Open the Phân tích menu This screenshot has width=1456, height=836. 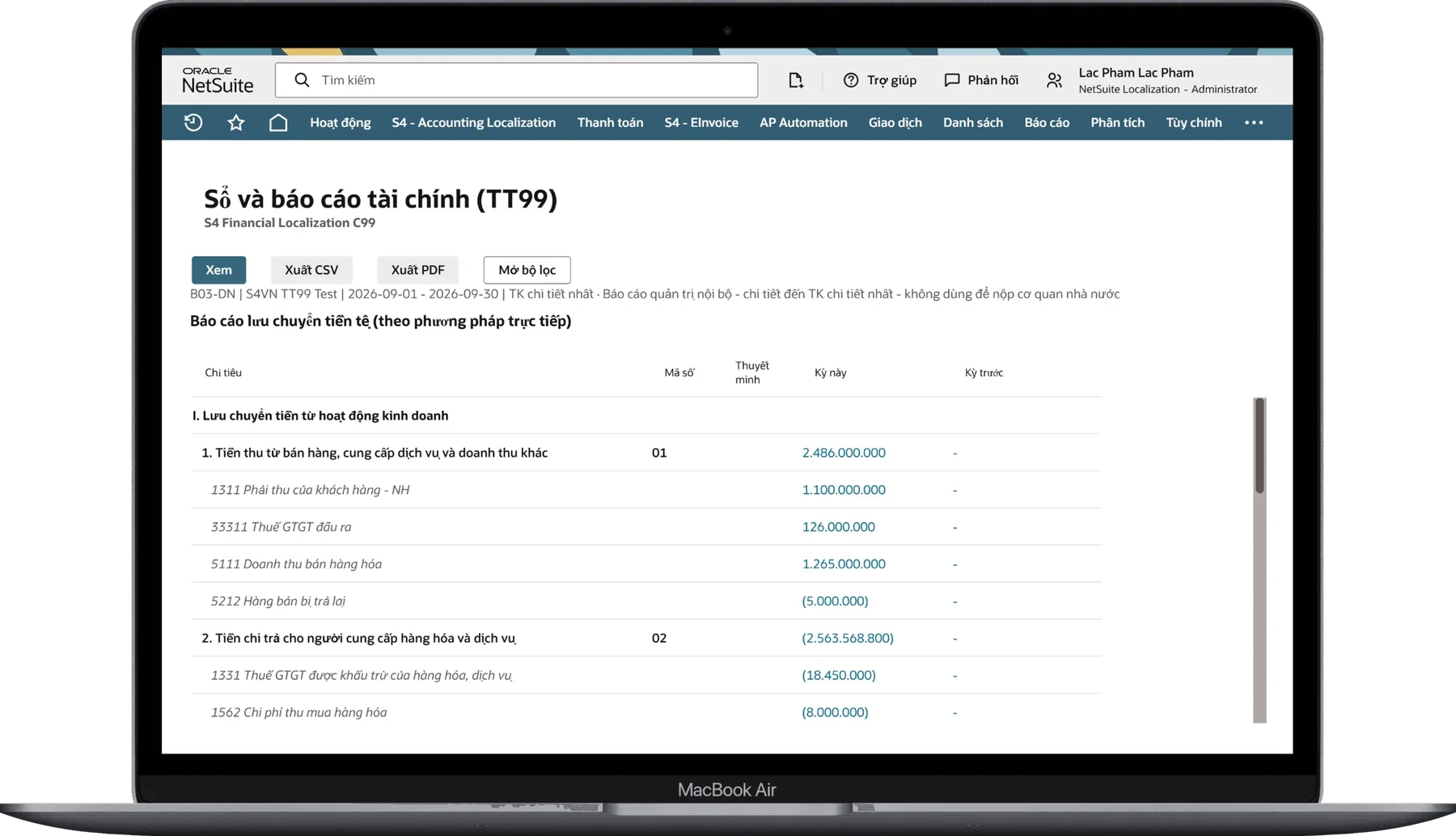[x=1118, y=123]
